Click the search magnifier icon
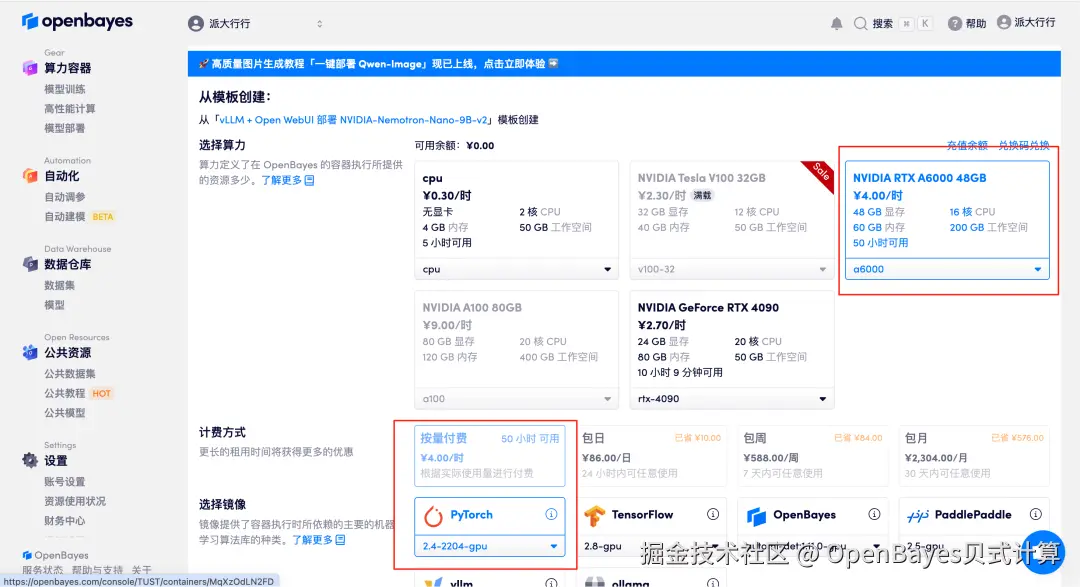1080x587 pixels. (860, 23)
